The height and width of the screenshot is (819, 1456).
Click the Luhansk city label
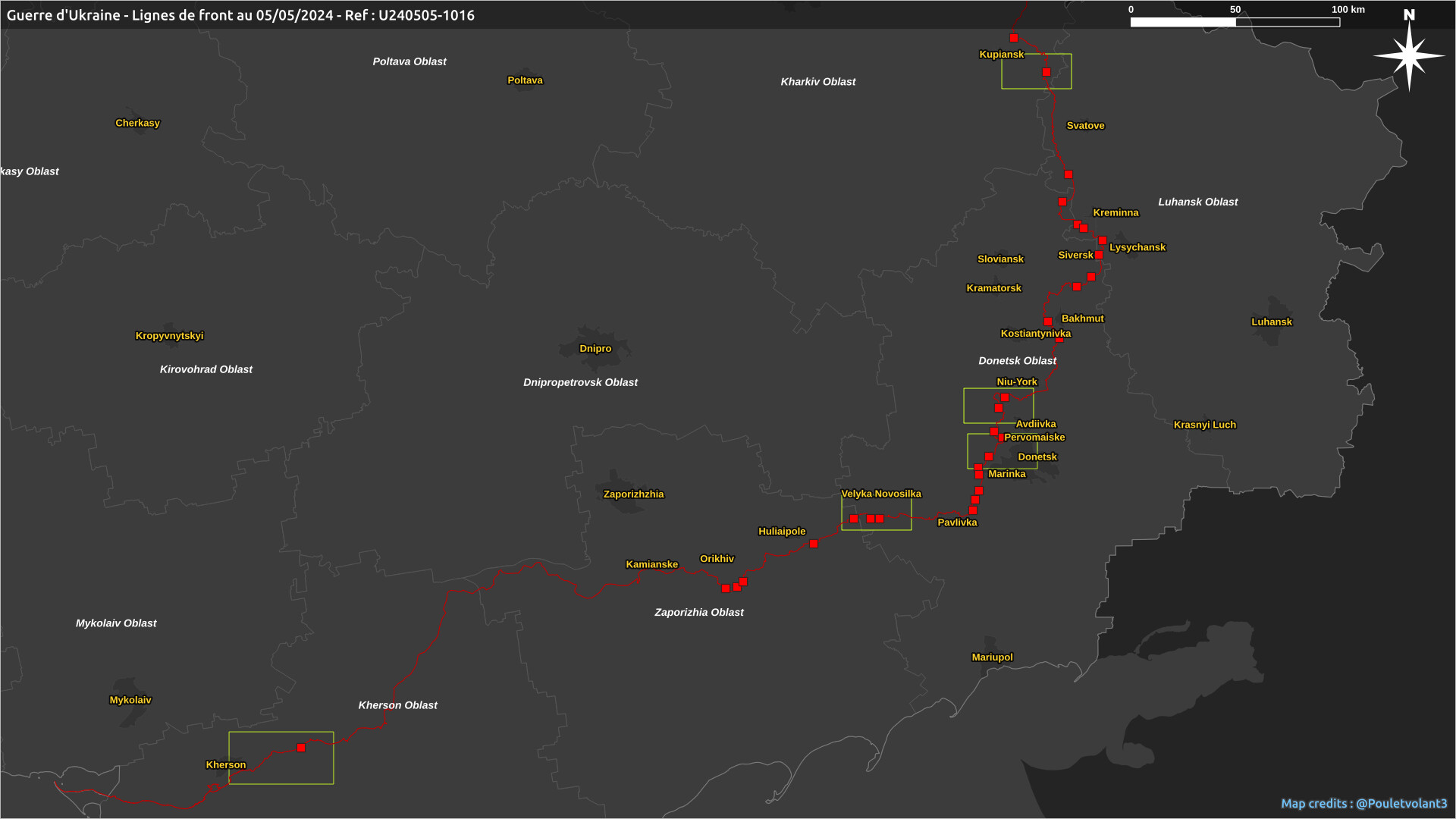(1271, 322)
